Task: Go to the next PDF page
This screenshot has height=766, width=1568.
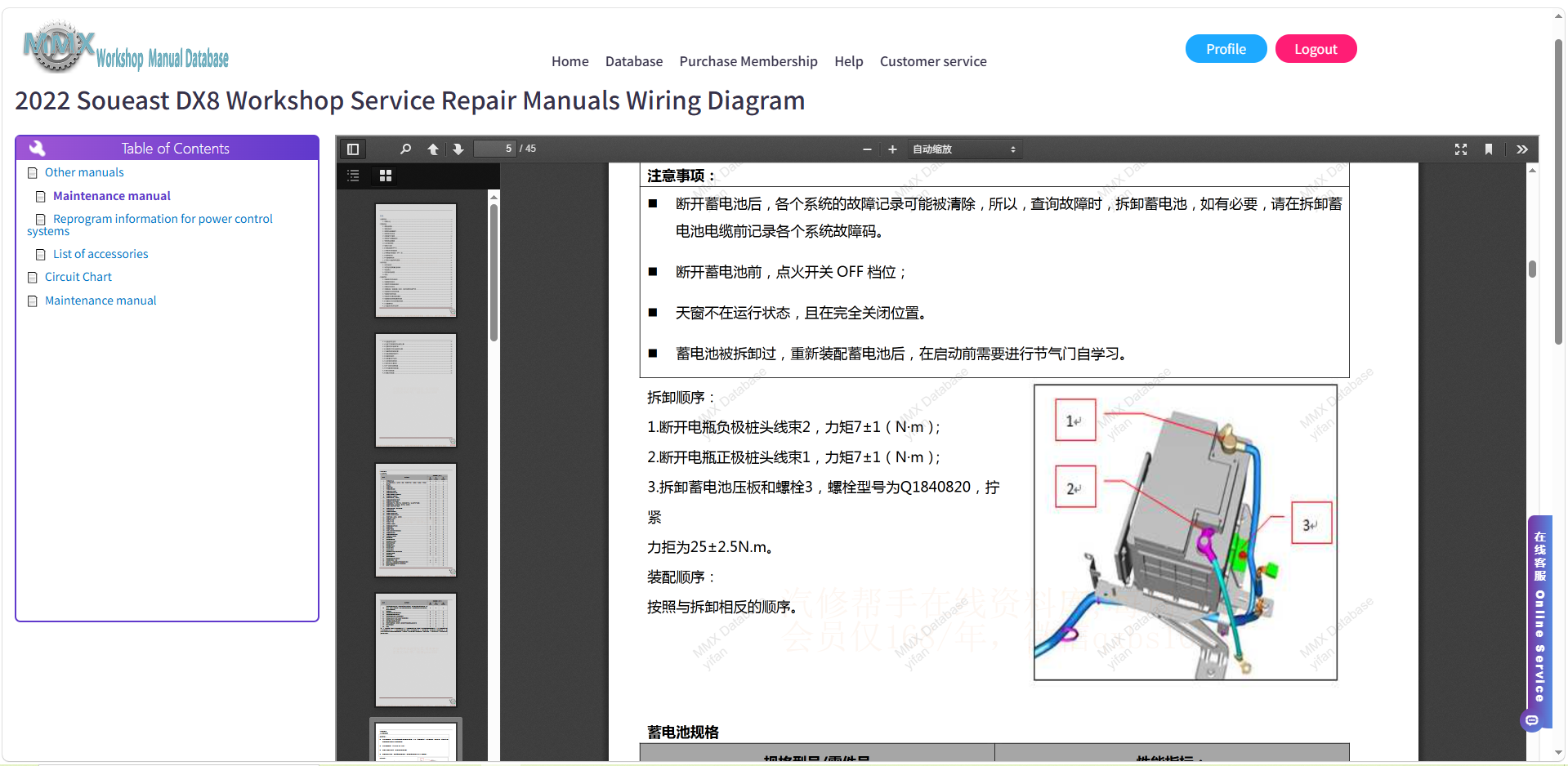Action: point(458,149)
